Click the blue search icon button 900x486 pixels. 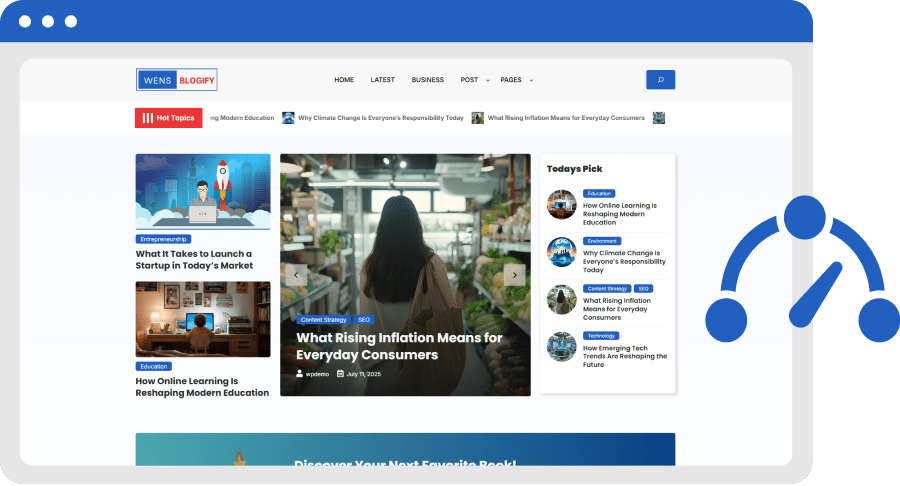[x=660, y=80]
